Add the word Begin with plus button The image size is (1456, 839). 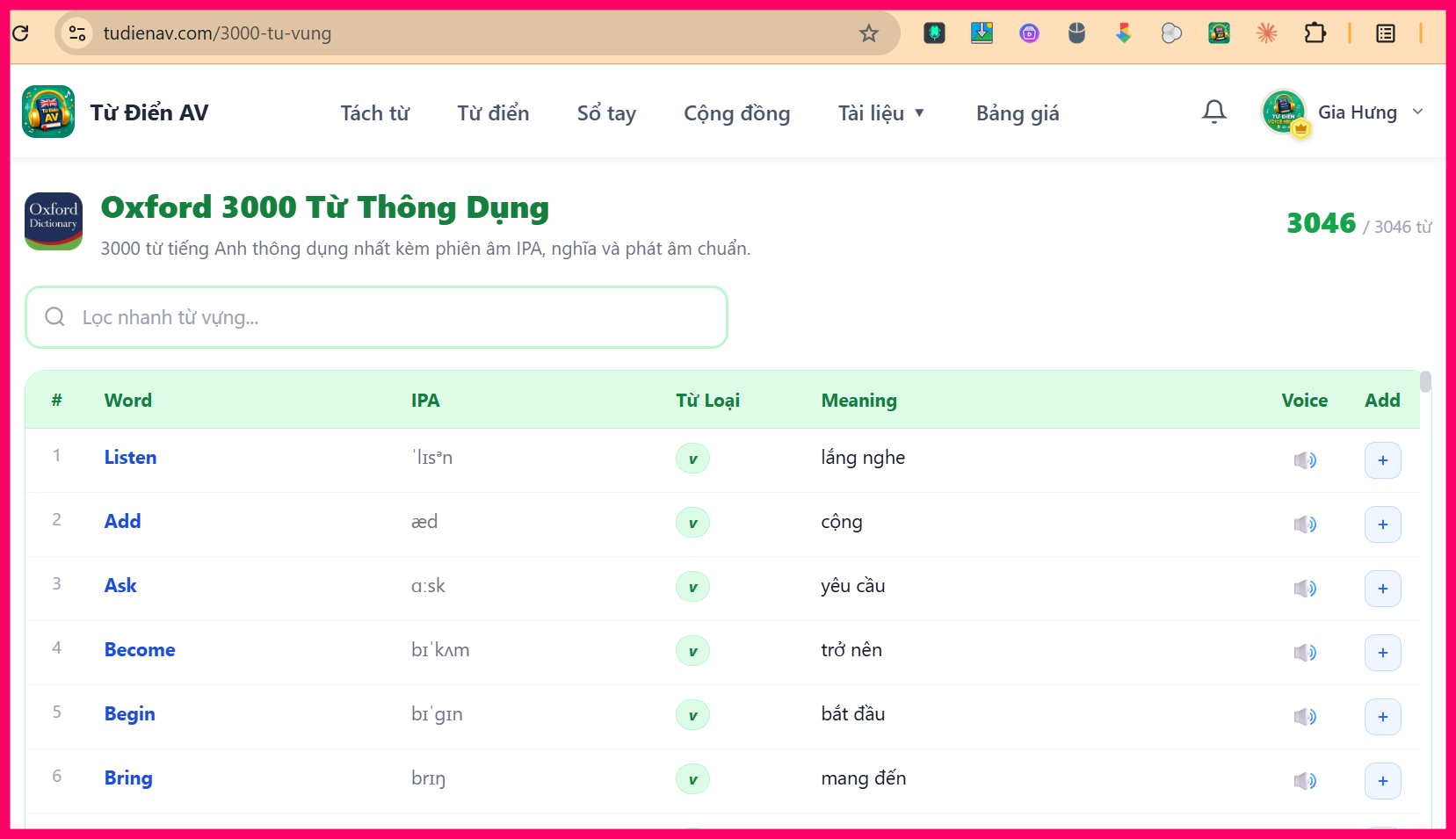[1383, 717]
